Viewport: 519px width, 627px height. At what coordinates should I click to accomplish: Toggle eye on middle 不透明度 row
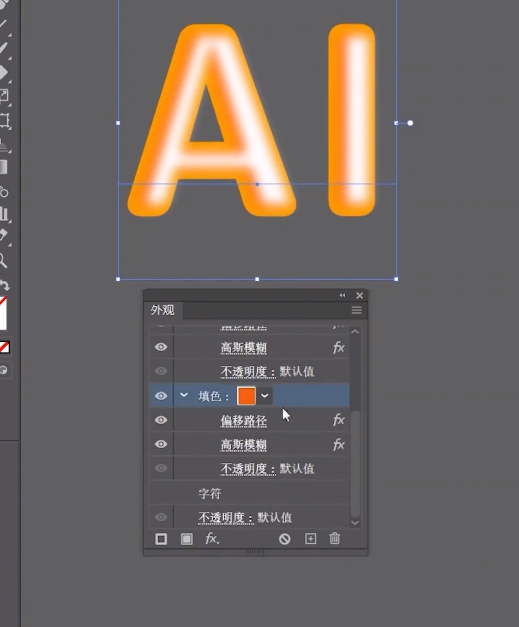(161, 468)
